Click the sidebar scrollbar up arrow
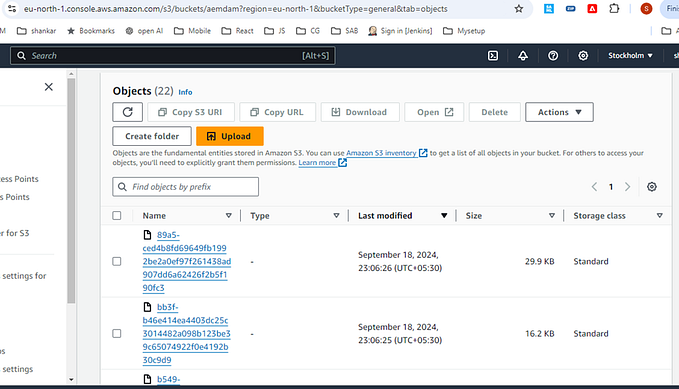The width and height of the screenshot is (679, 389). tap(71, 74)
